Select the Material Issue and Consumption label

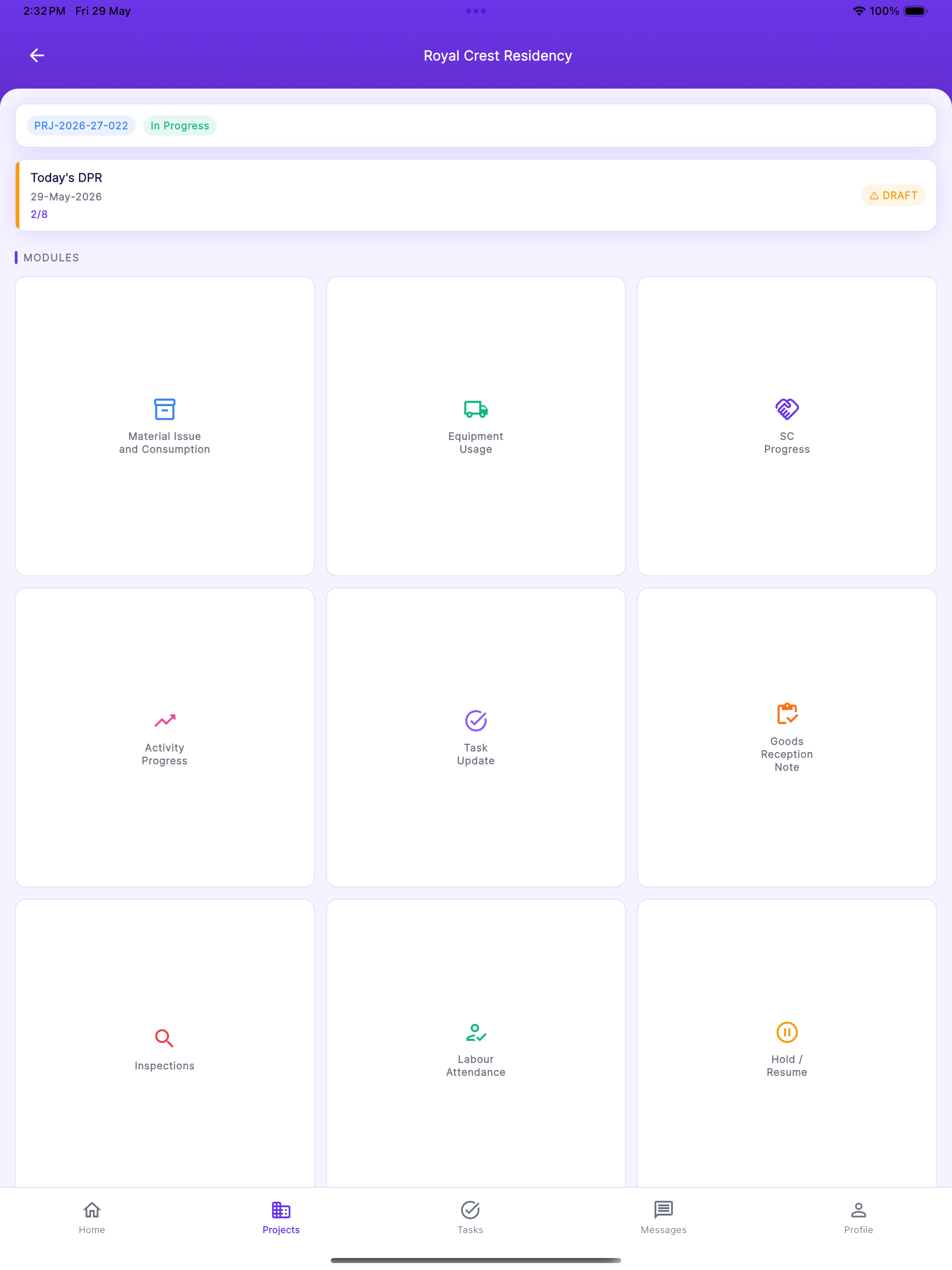pos(165,443)
